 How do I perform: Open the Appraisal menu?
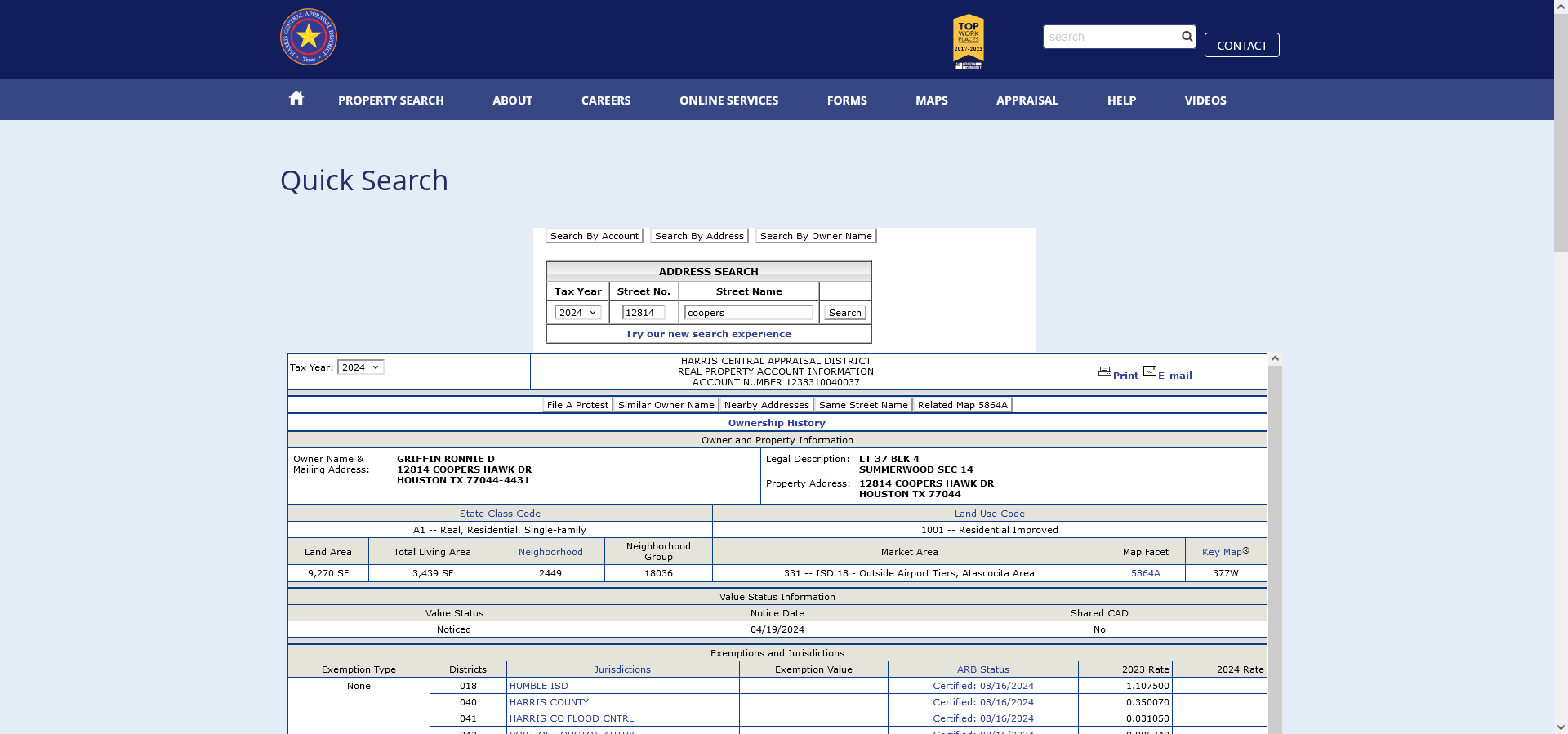tap(1027, 100)
